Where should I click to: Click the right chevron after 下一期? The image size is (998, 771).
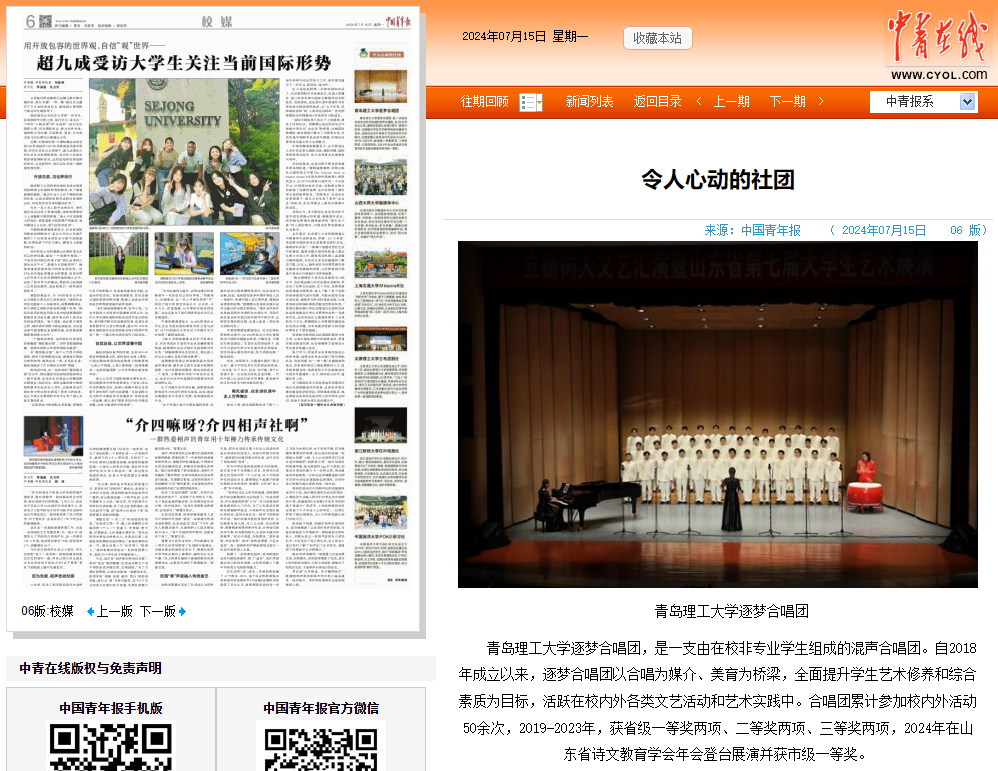tap(822, 102)
